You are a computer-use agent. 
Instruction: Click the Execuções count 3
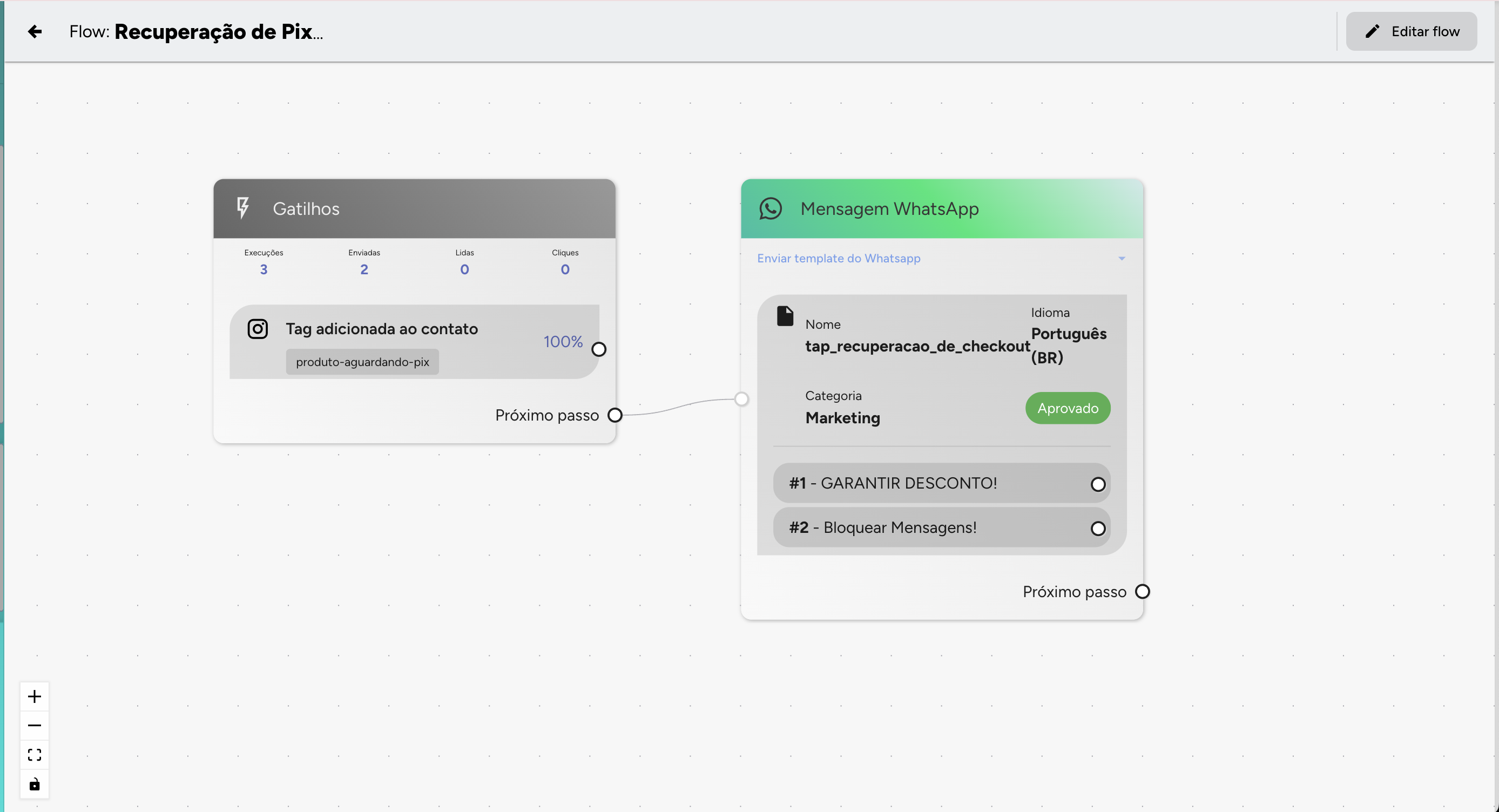click(264, 269)
